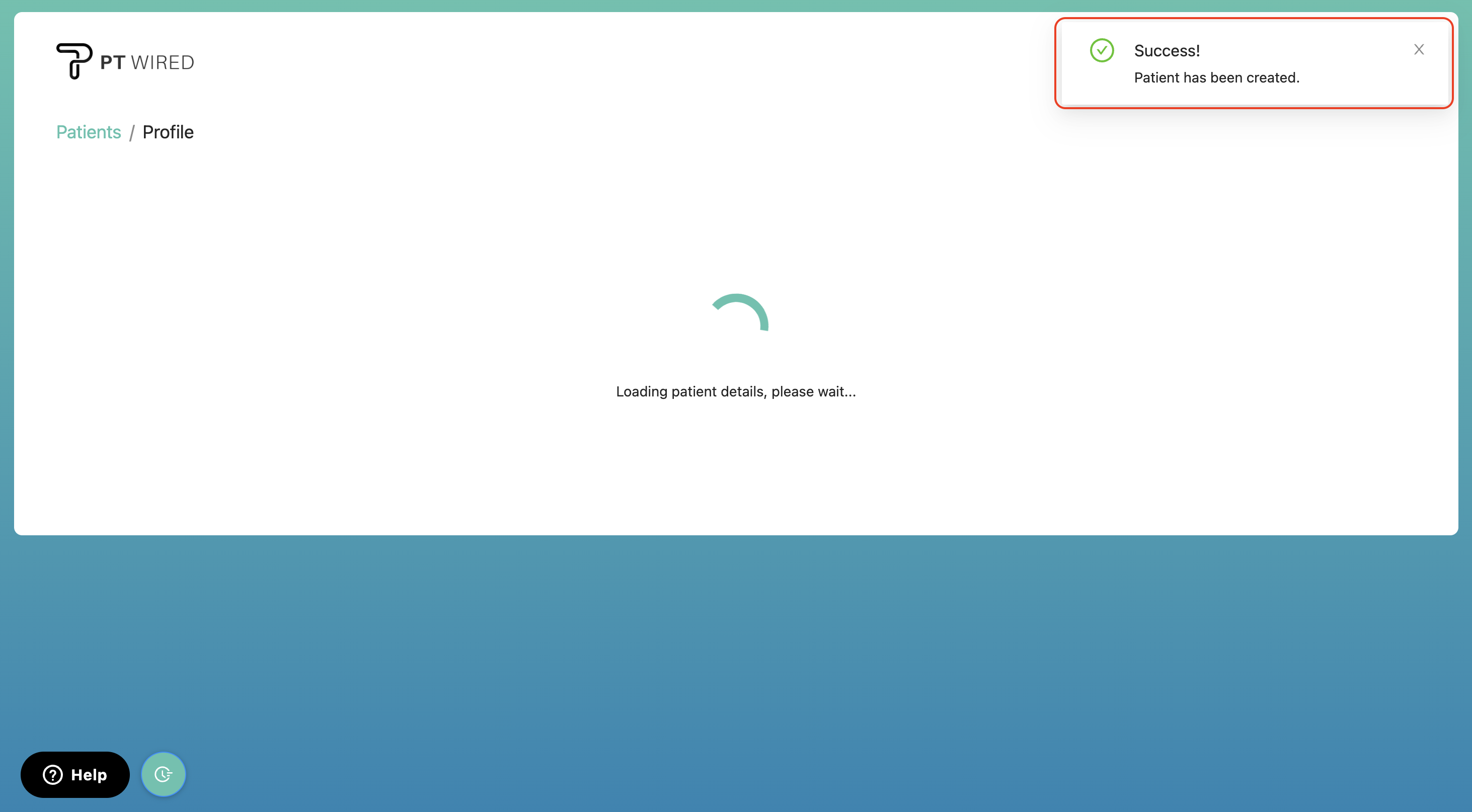Screen dimensions: 1472x812
Task: Click the Loading patient details message
Action: (x=735, y=391)
